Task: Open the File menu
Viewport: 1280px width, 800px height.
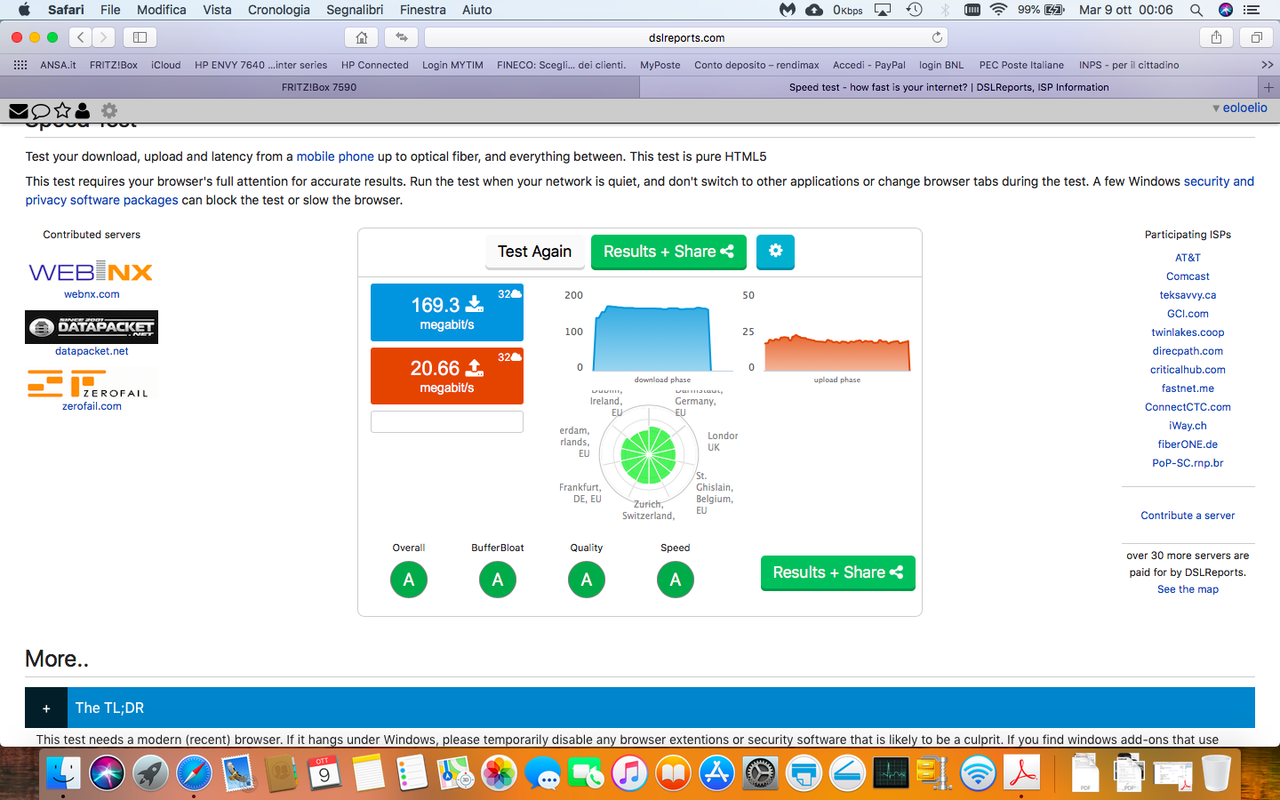Action: click(x=110, y=9)
